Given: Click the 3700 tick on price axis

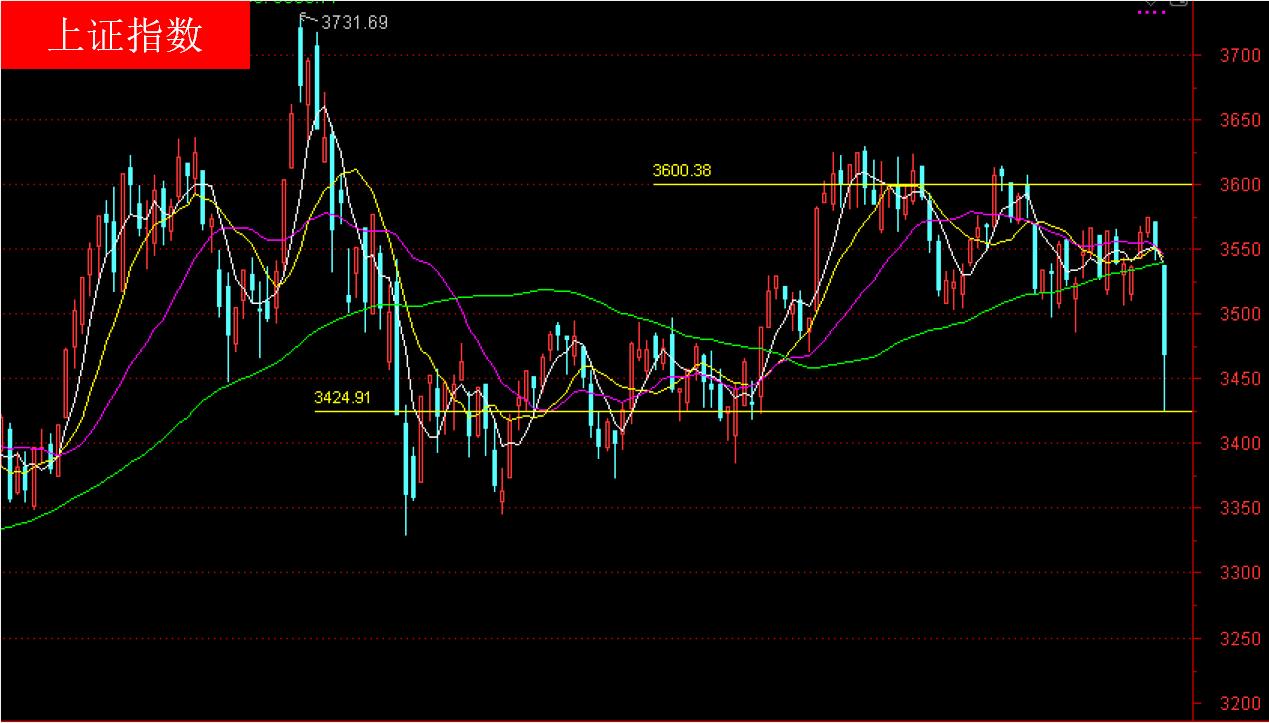Looking at the screenshot, I should point(1226,55).
